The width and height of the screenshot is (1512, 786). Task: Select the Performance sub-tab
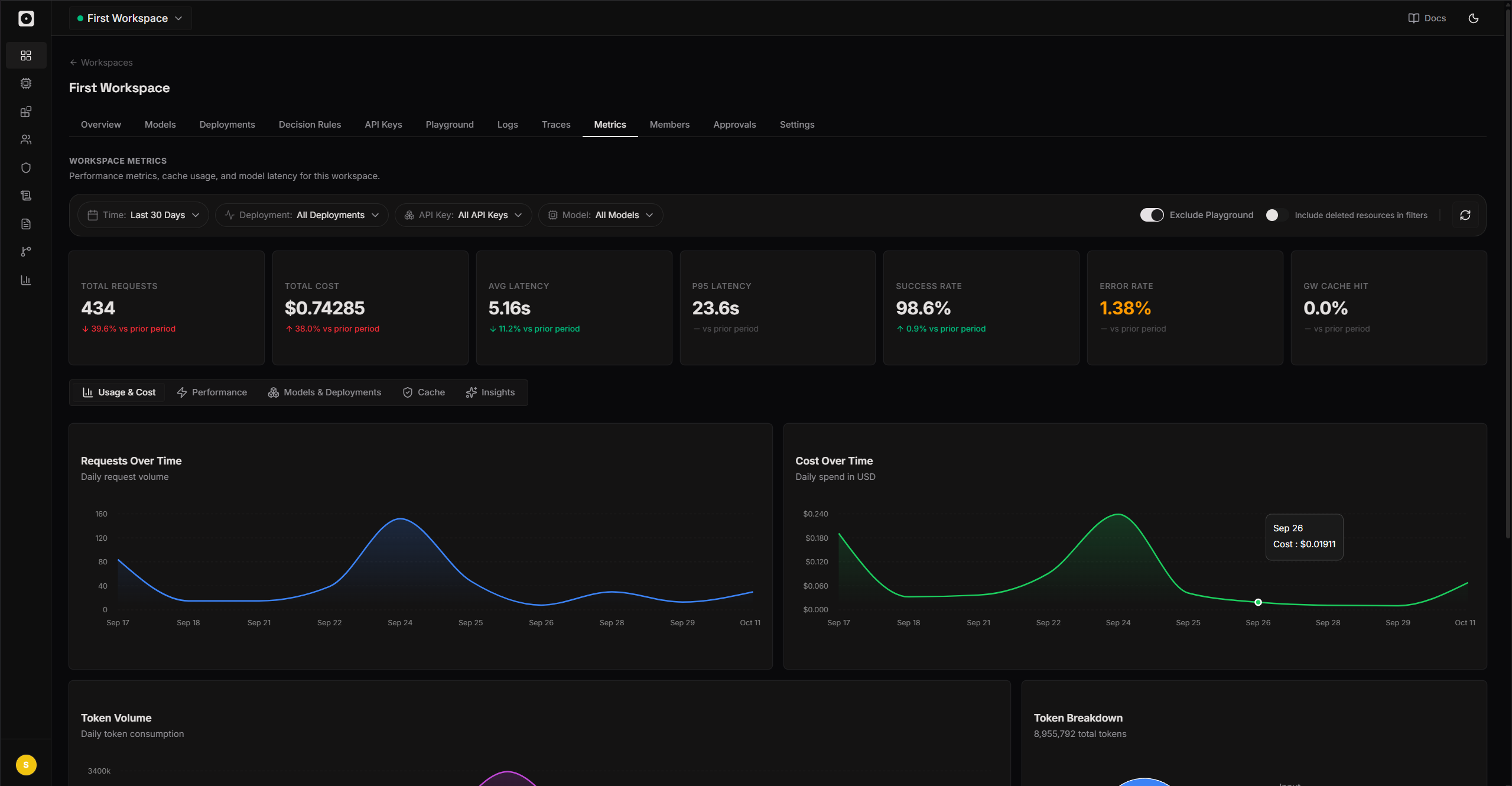212,392
